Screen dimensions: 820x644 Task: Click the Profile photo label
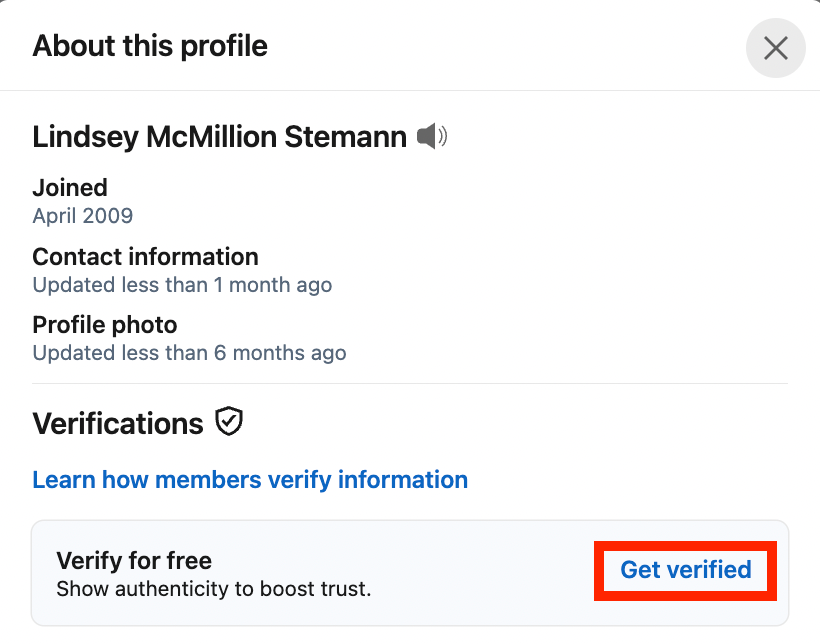(104, 325)
